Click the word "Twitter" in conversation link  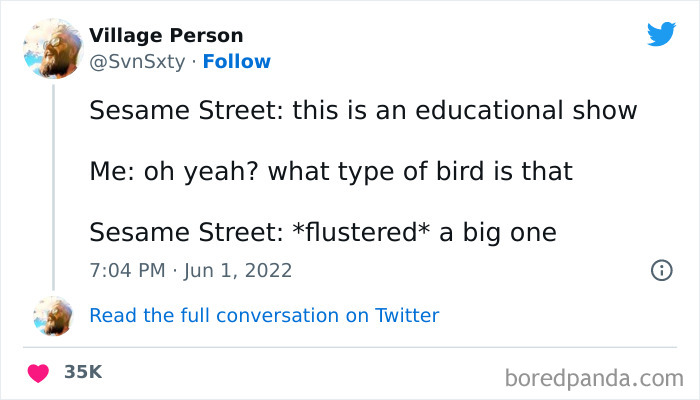coord(407,316)
